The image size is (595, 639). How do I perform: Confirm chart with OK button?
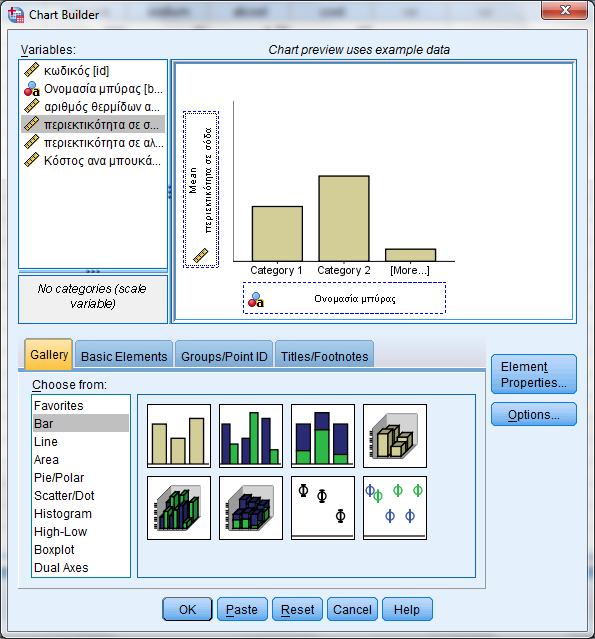tap(187, 609)
